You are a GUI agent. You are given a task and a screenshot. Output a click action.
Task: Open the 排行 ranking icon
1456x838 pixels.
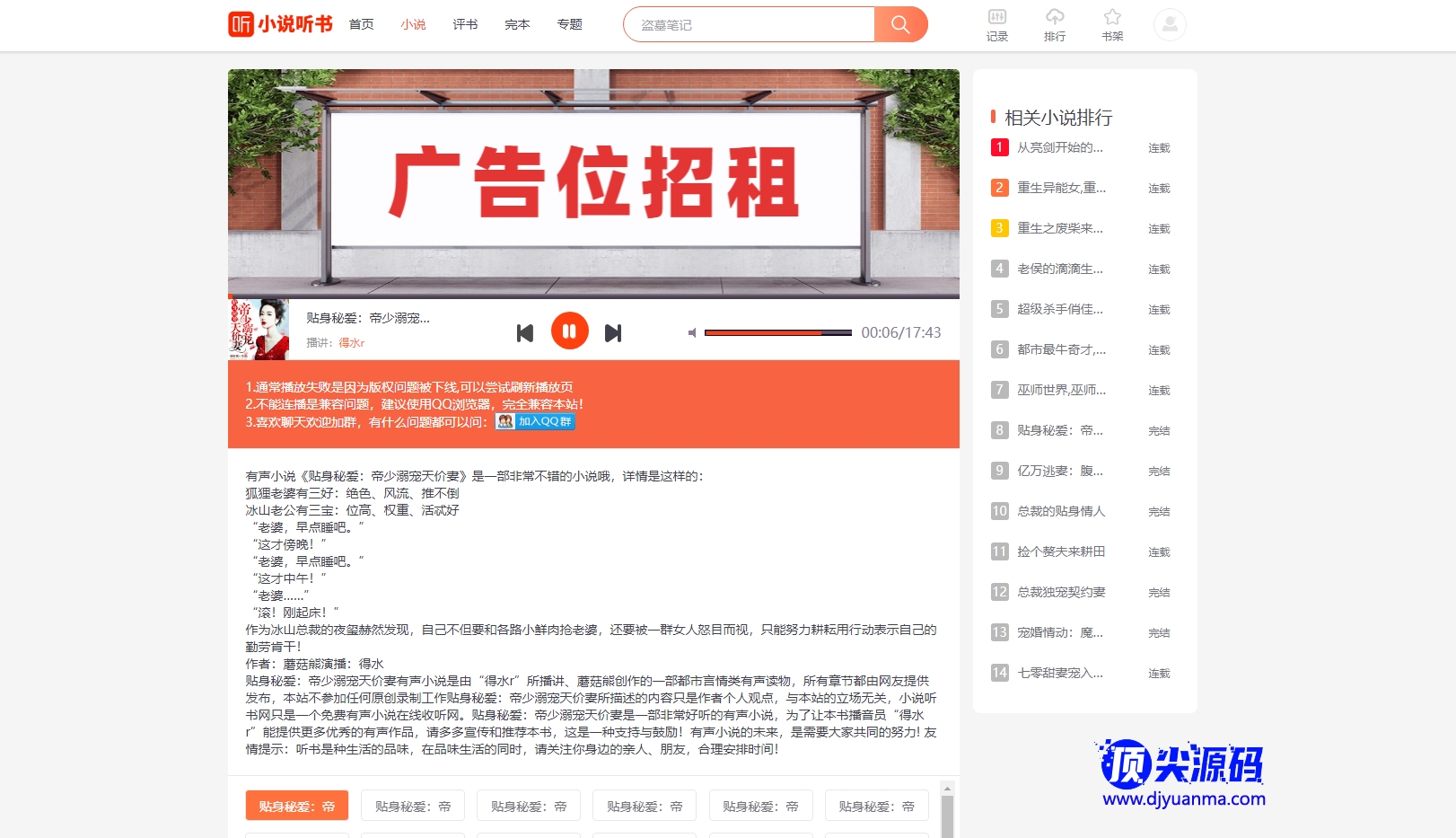pos(1055,24)
